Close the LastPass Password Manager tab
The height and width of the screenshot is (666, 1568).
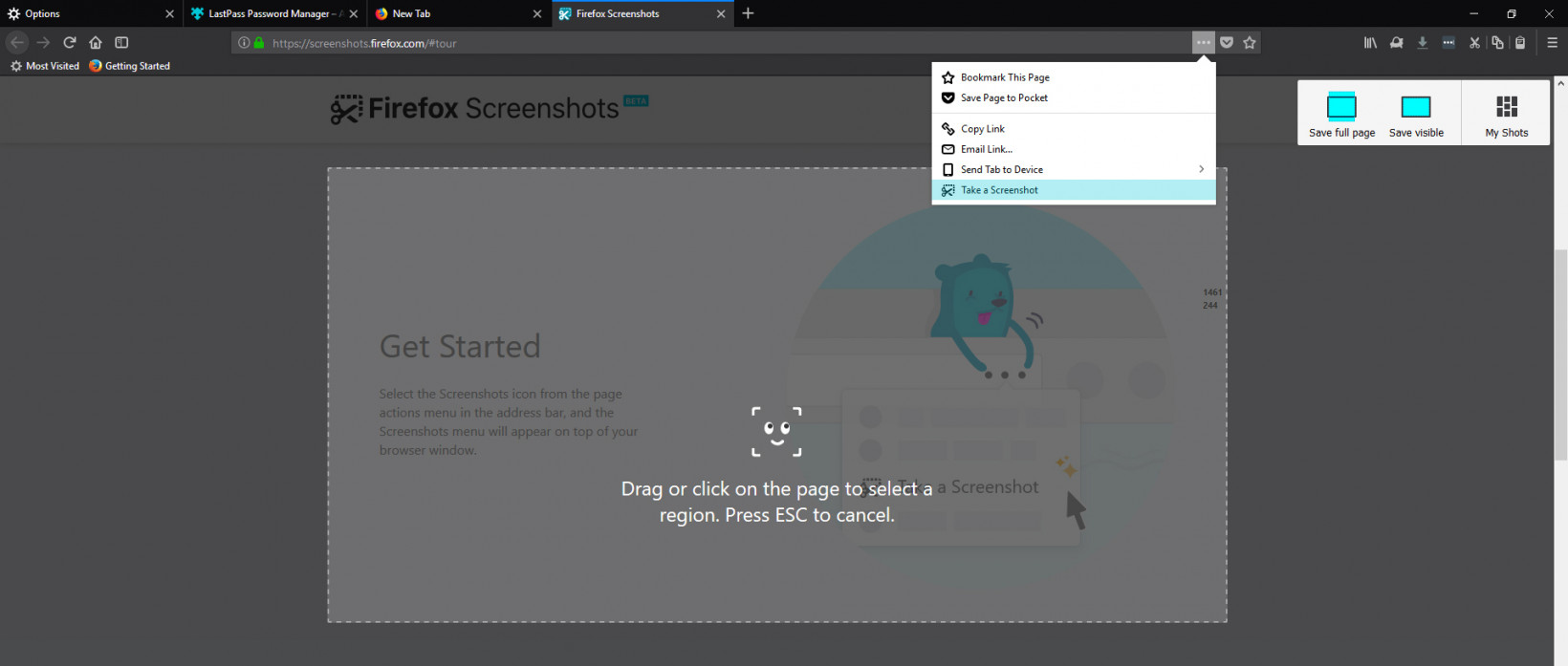coord(354,13)
